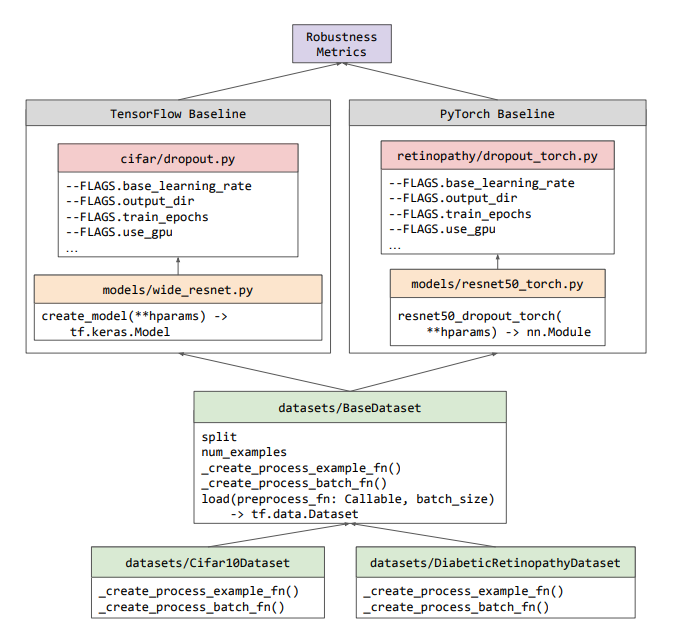Select the TensorFlow Baseline header
Screen dimensions: 681x643
pyautogui.click(x=178, y=113)
